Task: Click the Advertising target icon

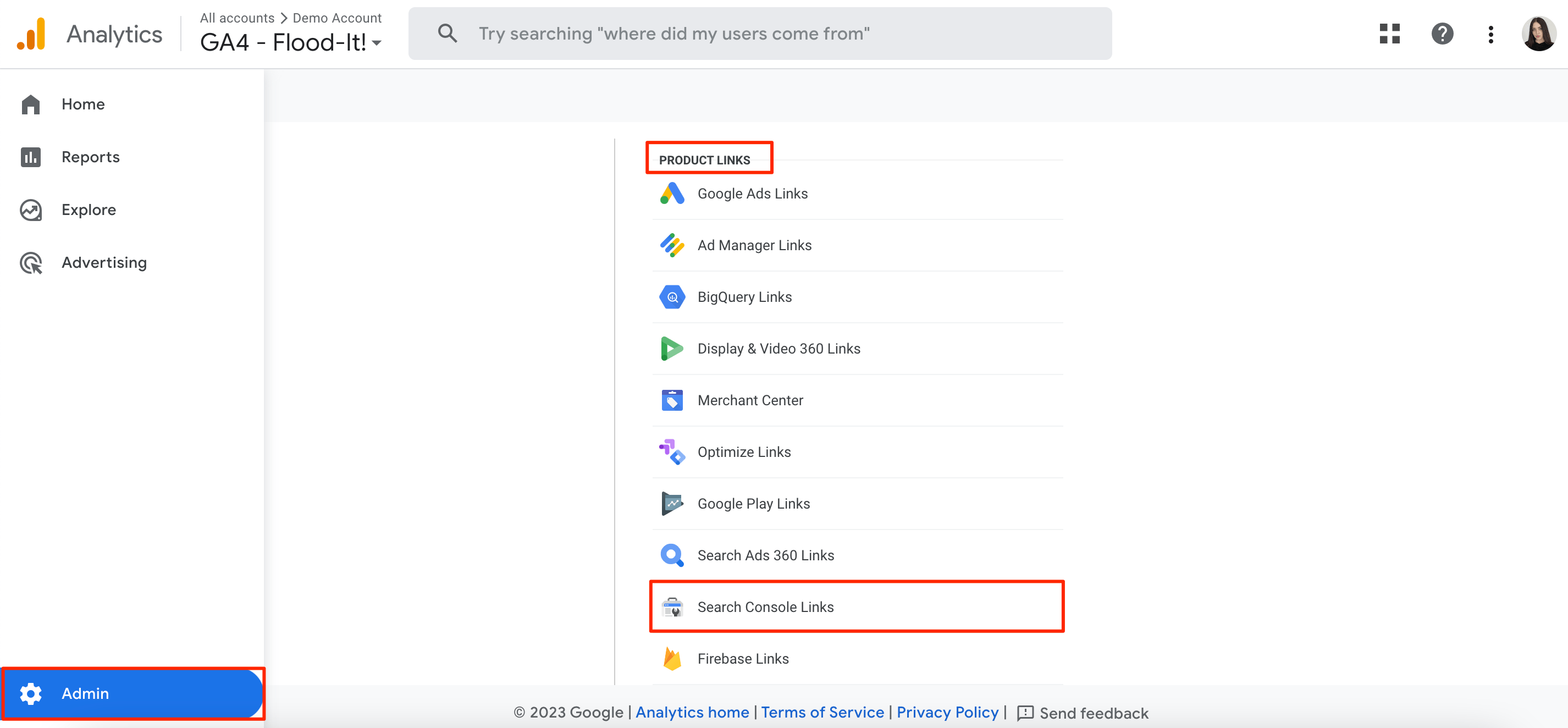Action: click(x=30, y=263)
